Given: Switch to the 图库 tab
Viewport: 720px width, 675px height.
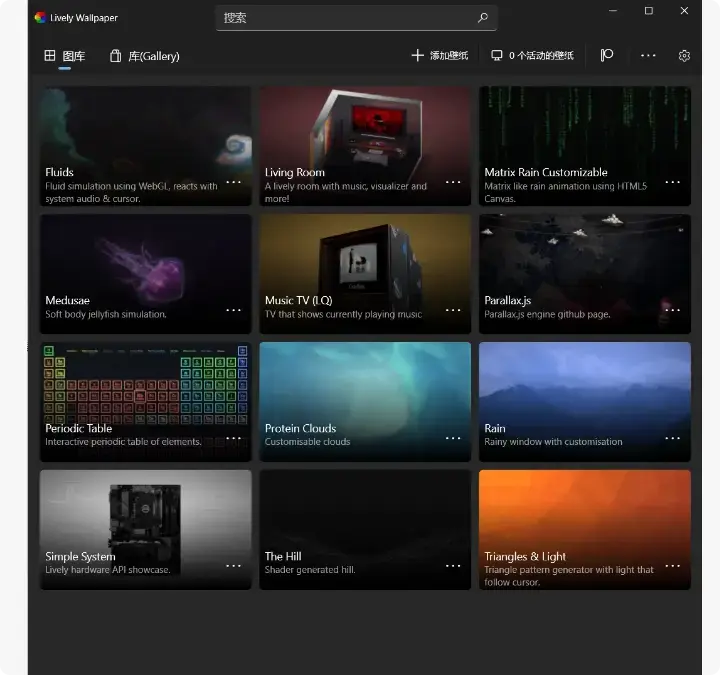Looking at the screenshot, I should click(65, 56).
